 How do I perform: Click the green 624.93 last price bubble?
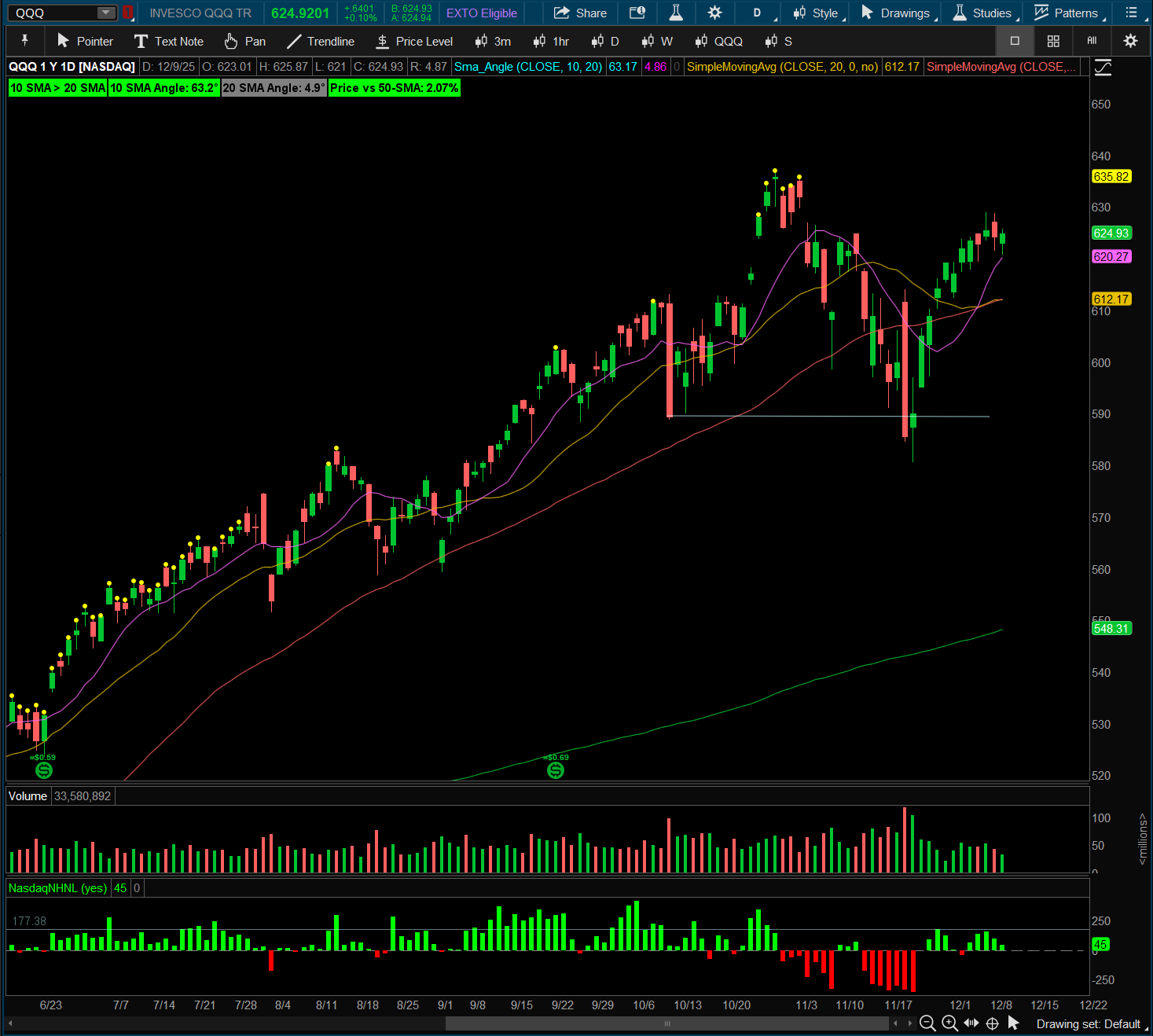[1111, 233]
